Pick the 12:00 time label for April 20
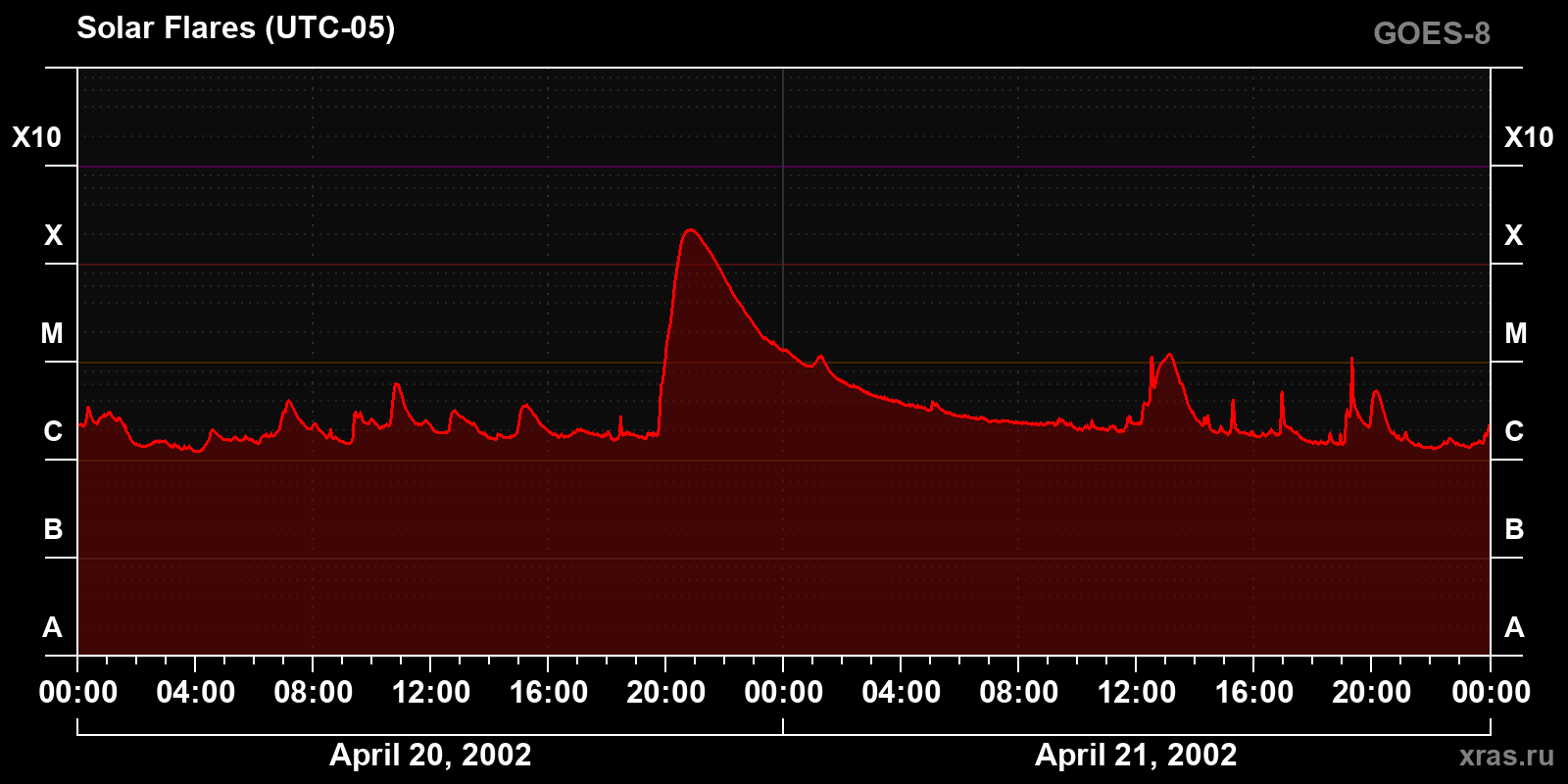Screen dimensions: 1568x784 point(431,692)
